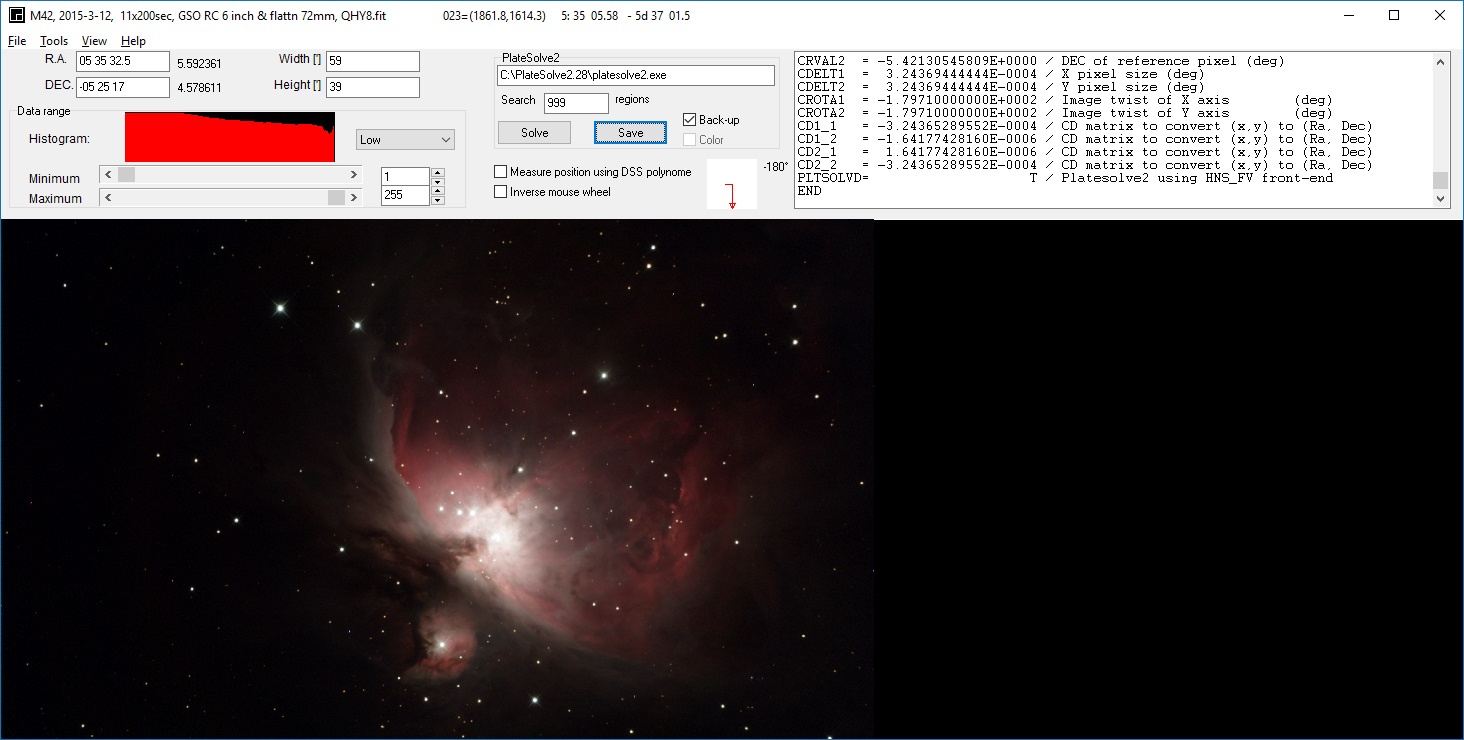Click the CD1_1 header line
This screenshot has height=740, width=1464.
pyautogui.click(x=1085, y=126)
